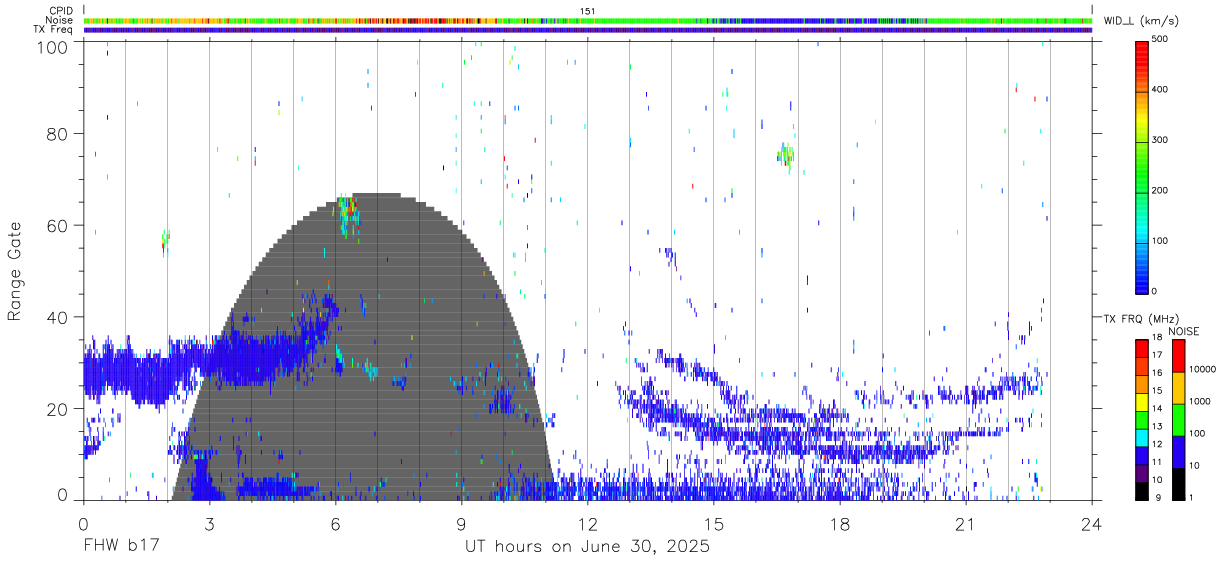Click the "15" tick on the UT hours axis
The width and height of the screenshot is (1228, 567).
(714, 524)
